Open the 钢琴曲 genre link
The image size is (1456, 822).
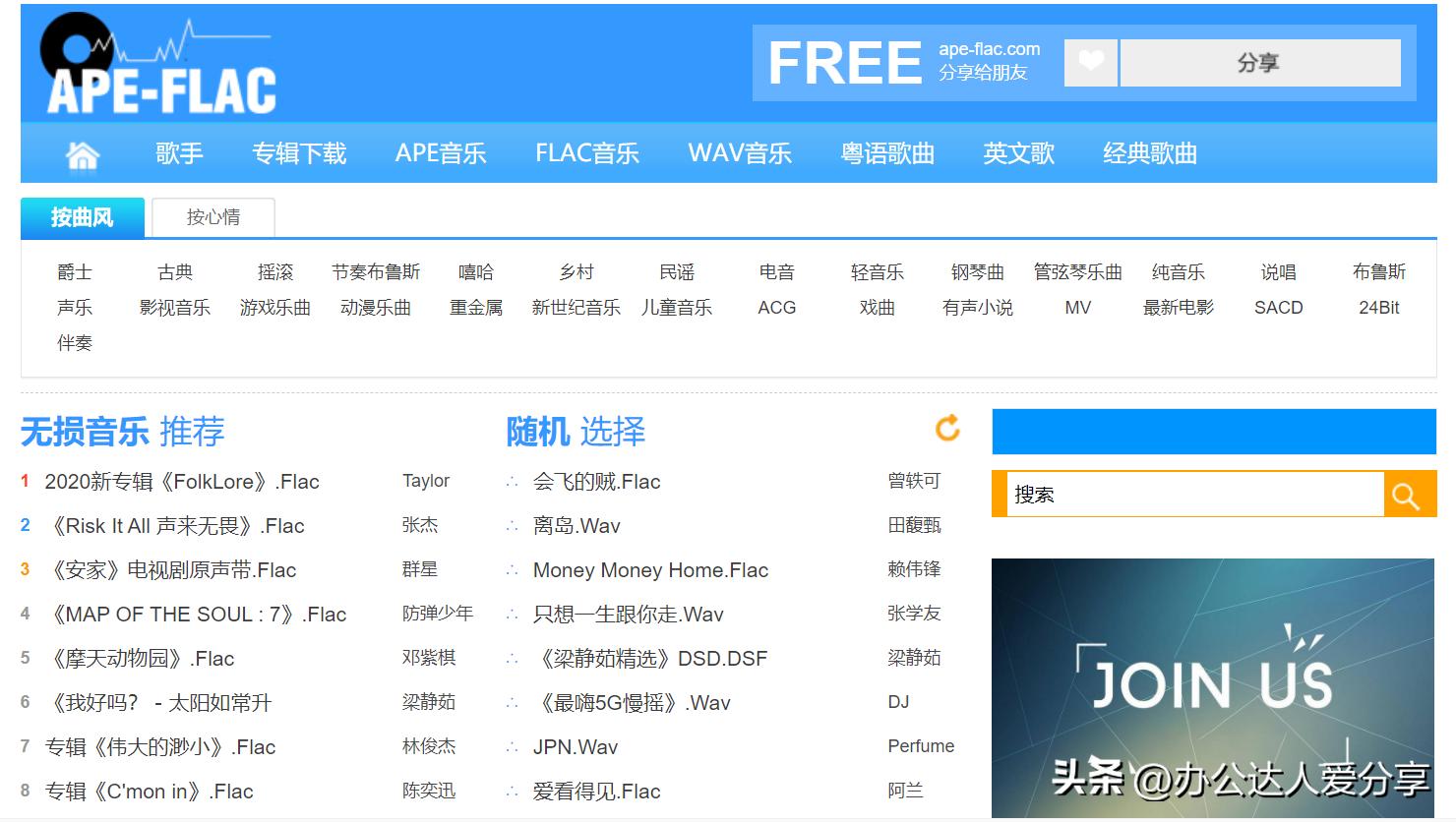click(x=976, y=272)
